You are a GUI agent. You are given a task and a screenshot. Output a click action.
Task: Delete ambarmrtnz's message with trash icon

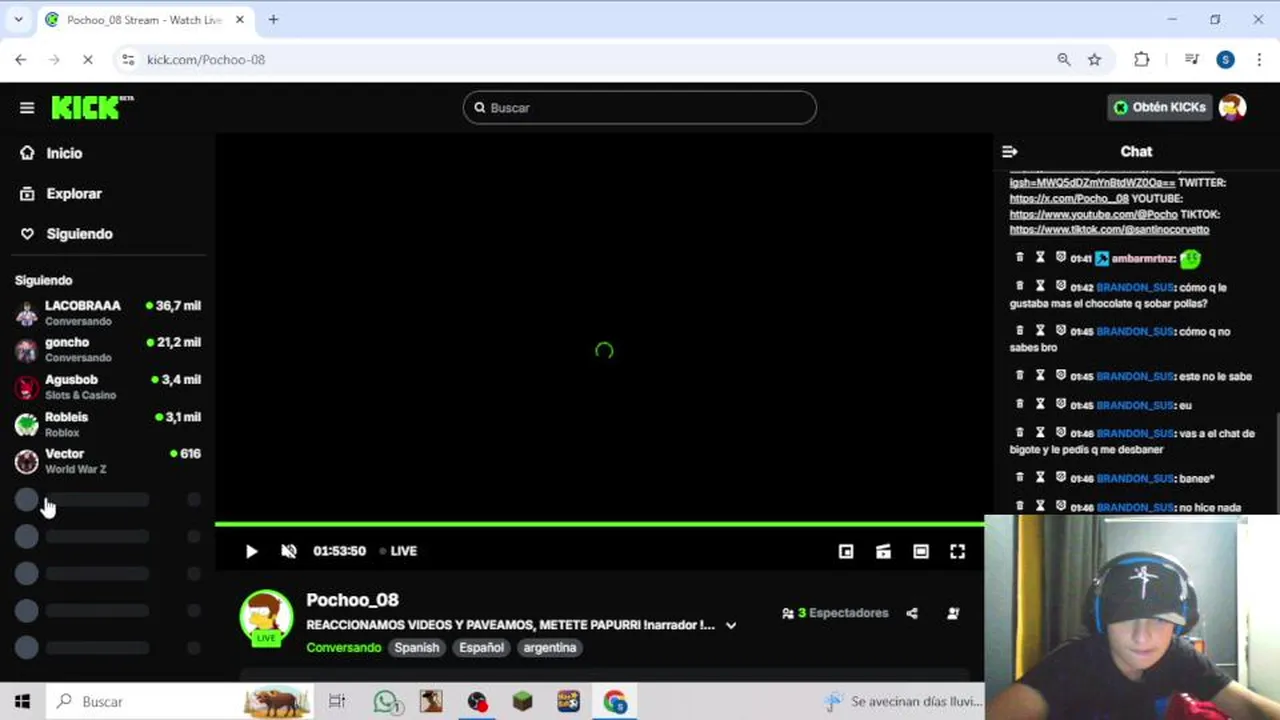pyautogui.click(x=1020, y=258)
